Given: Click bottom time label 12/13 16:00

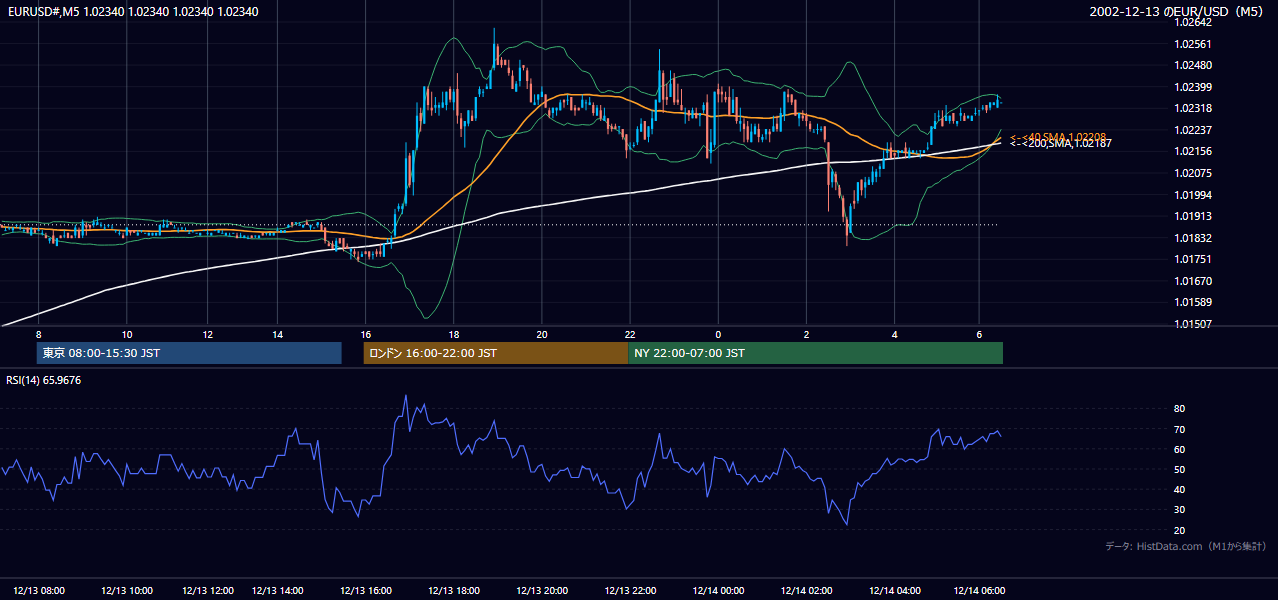Looking at the screenshot, I should 365,591.
